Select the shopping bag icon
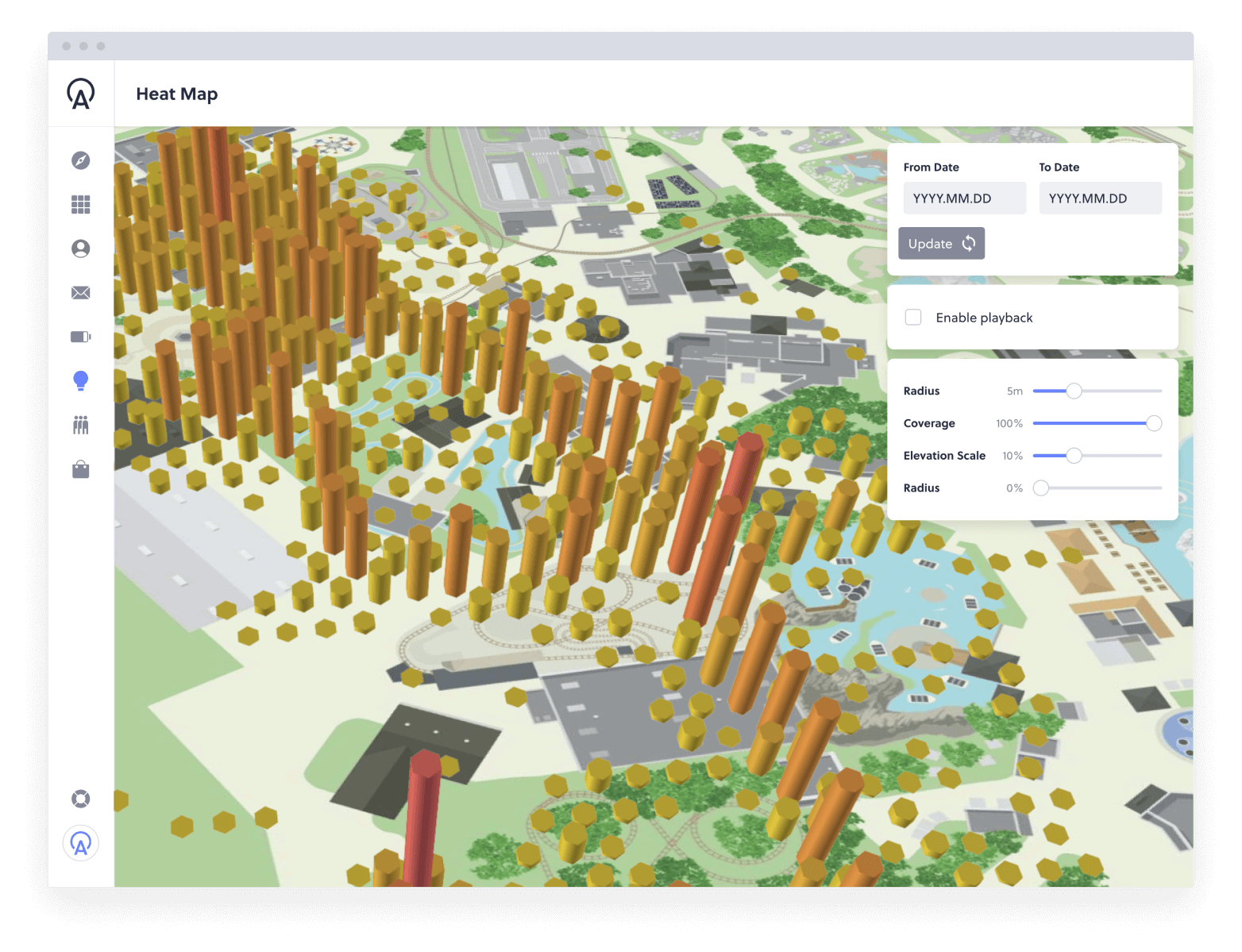The image size is (1242, 952). (x=80, y=469)
